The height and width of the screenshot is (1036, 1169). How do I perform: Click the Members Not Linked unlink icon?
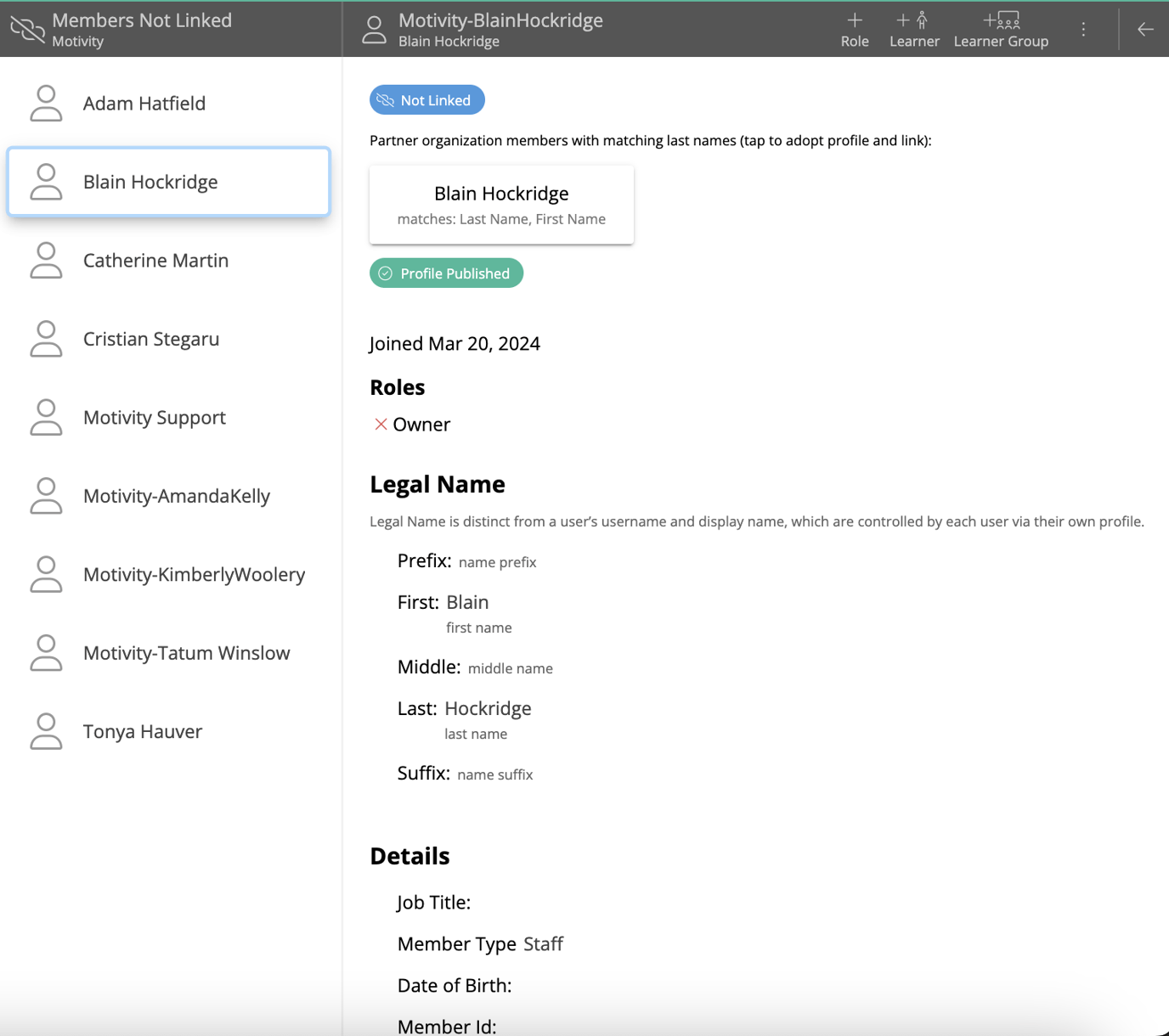tap(27, 30)
